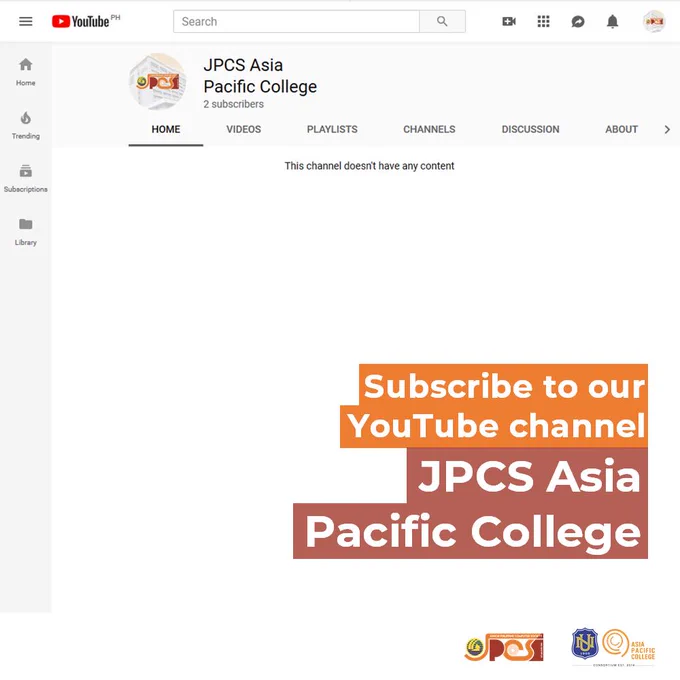This screenshot has height=680, width=680.
Task: Click the JPCS channel profile picture
Action: point(158,82)
